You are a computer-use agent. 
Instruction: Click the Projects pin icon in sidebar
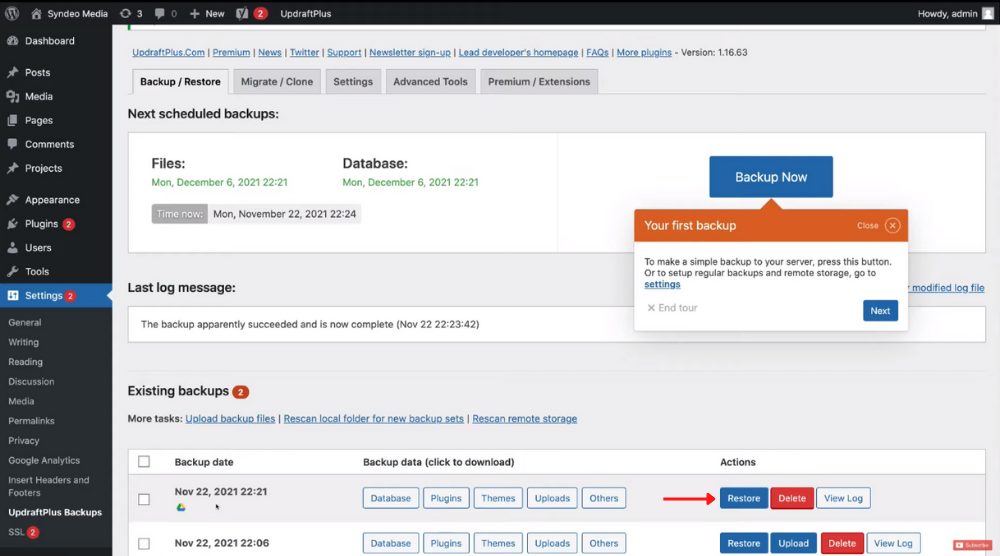point(13,168)
